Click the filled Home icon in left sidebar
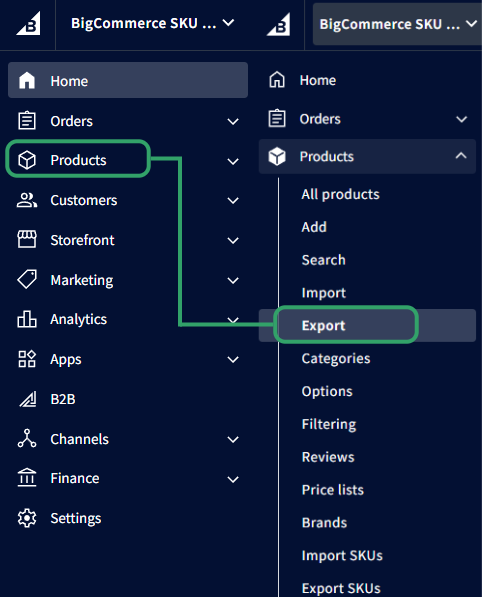 pyautogui.click(x=27, y=80)
